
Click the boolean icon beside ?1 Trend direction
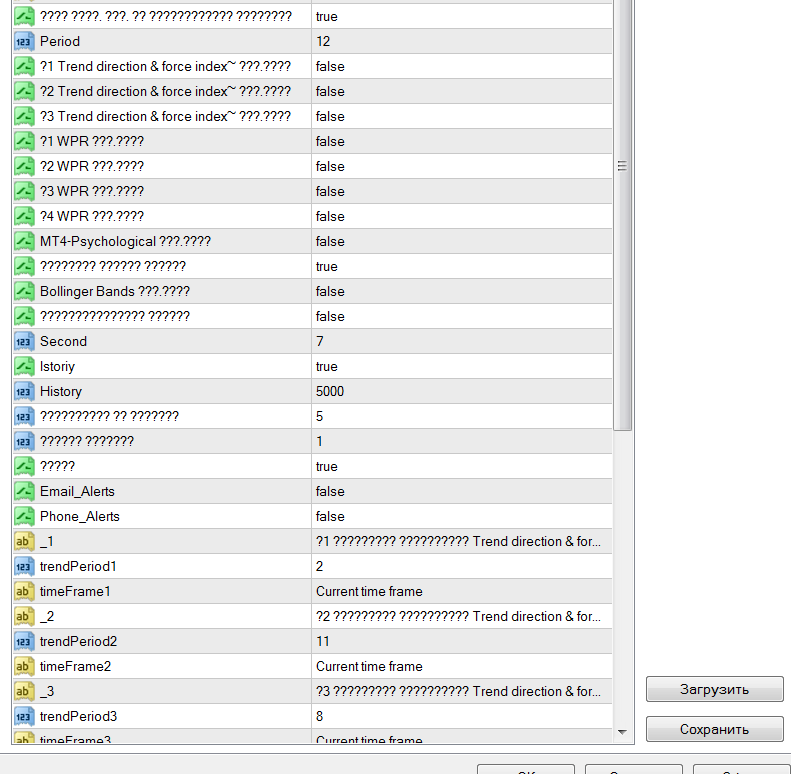(x=24, y=66)
